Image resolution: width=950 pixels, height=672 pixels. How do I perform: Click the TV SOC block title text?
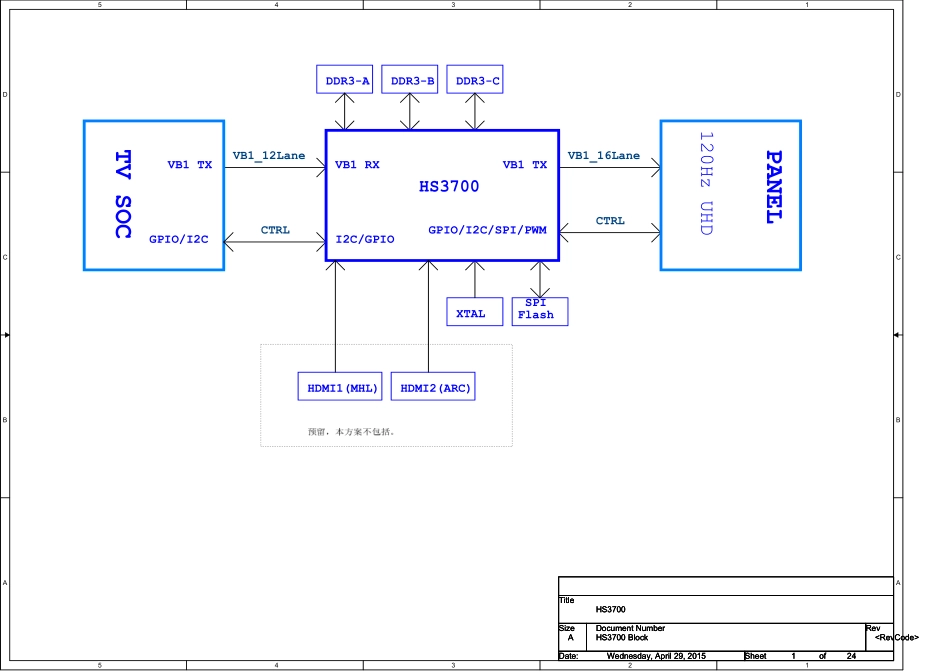pos(122,195)
